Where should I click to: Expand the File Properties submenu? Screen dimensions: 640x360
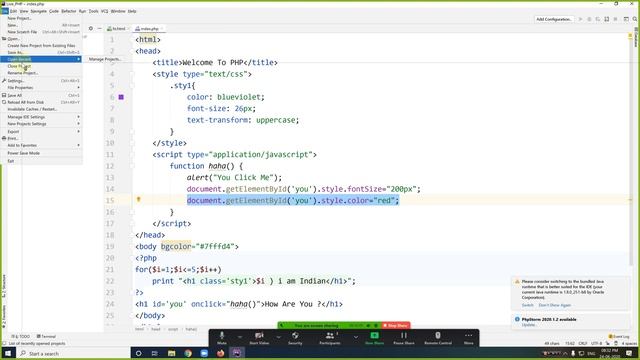point(41,87)
